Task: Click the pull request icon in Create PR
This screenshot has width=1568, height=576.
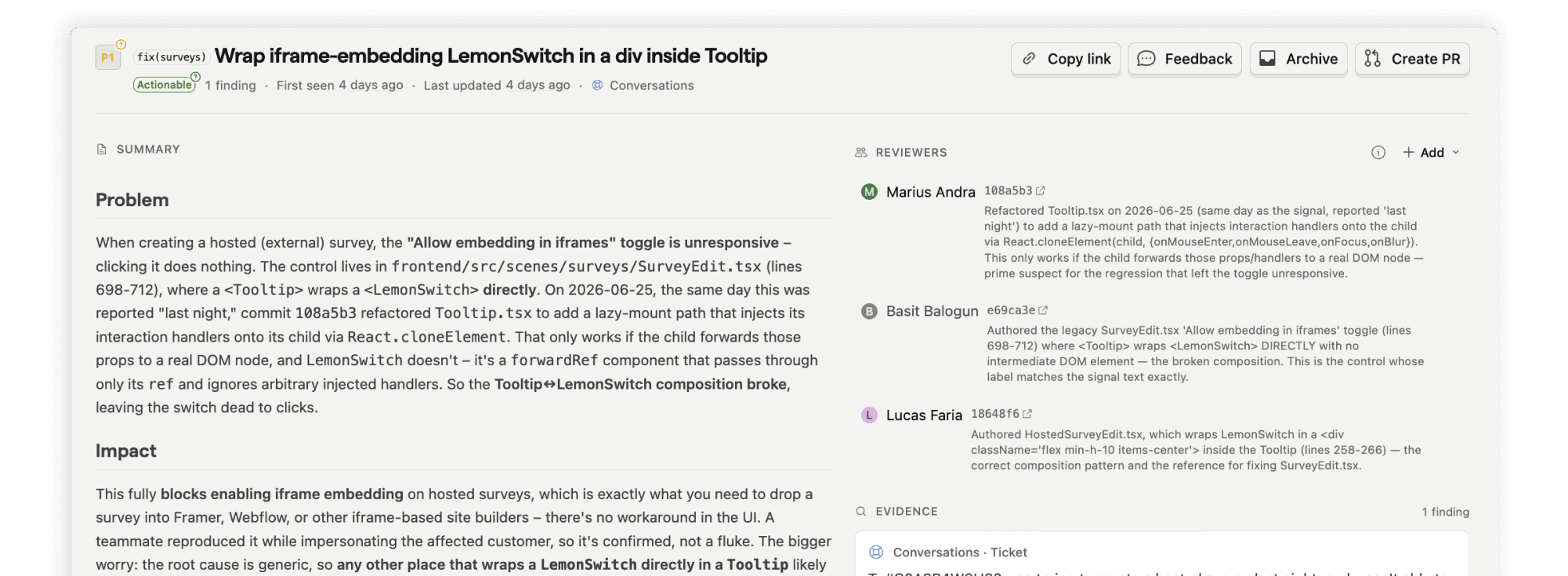Action: coord(1372,59)
